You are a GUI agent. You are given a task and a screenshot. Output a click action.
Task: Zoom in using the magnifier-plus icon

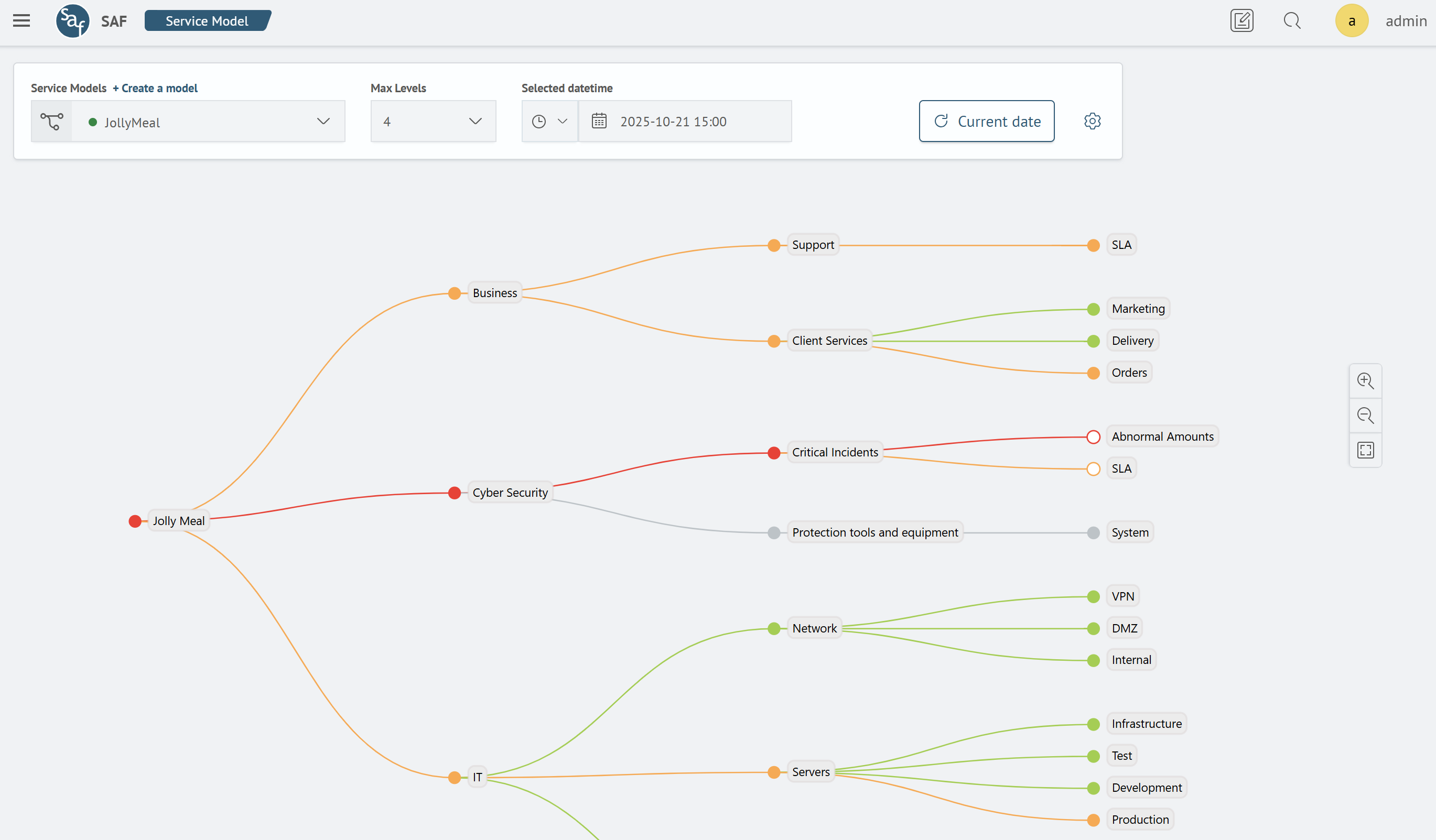click(1365, 381)
